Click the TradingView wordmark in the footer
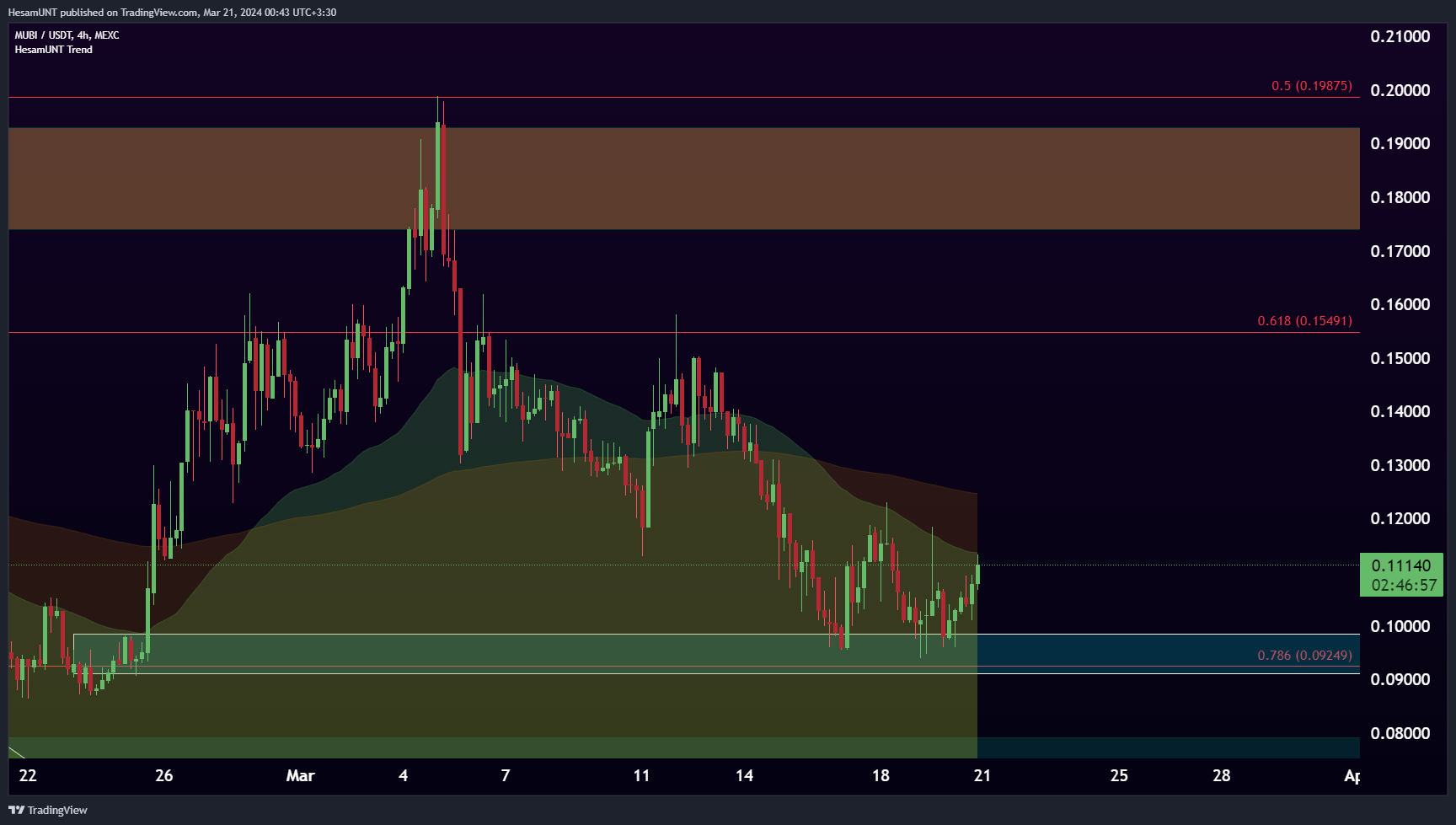Image resolution: width=1456 pixels, height=825 pixels. [x=57, y=811]
